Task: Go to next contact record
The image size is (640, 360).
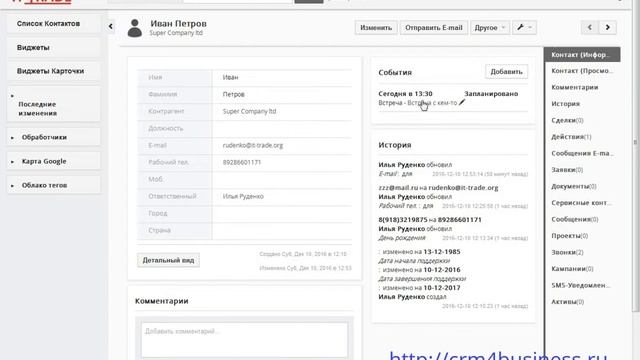Action: coord(608,27)
